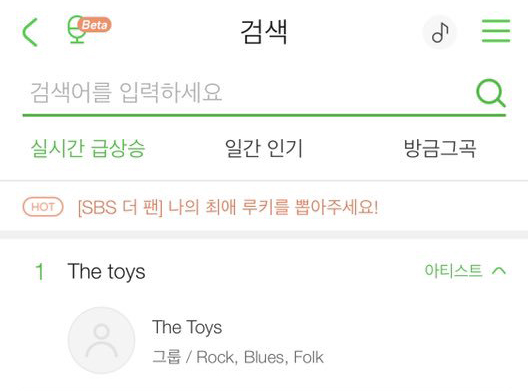Click the HOT badge icon
This screenshot has width=528, height=391.
coord(43,207)
